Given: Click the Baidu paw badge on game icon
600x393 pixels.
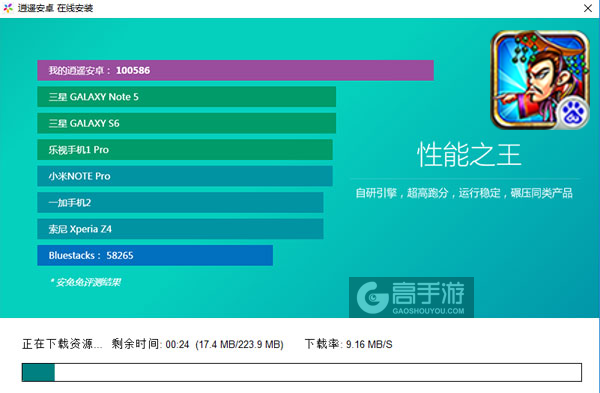Looking at the screenshot, I should pos(572,113).
